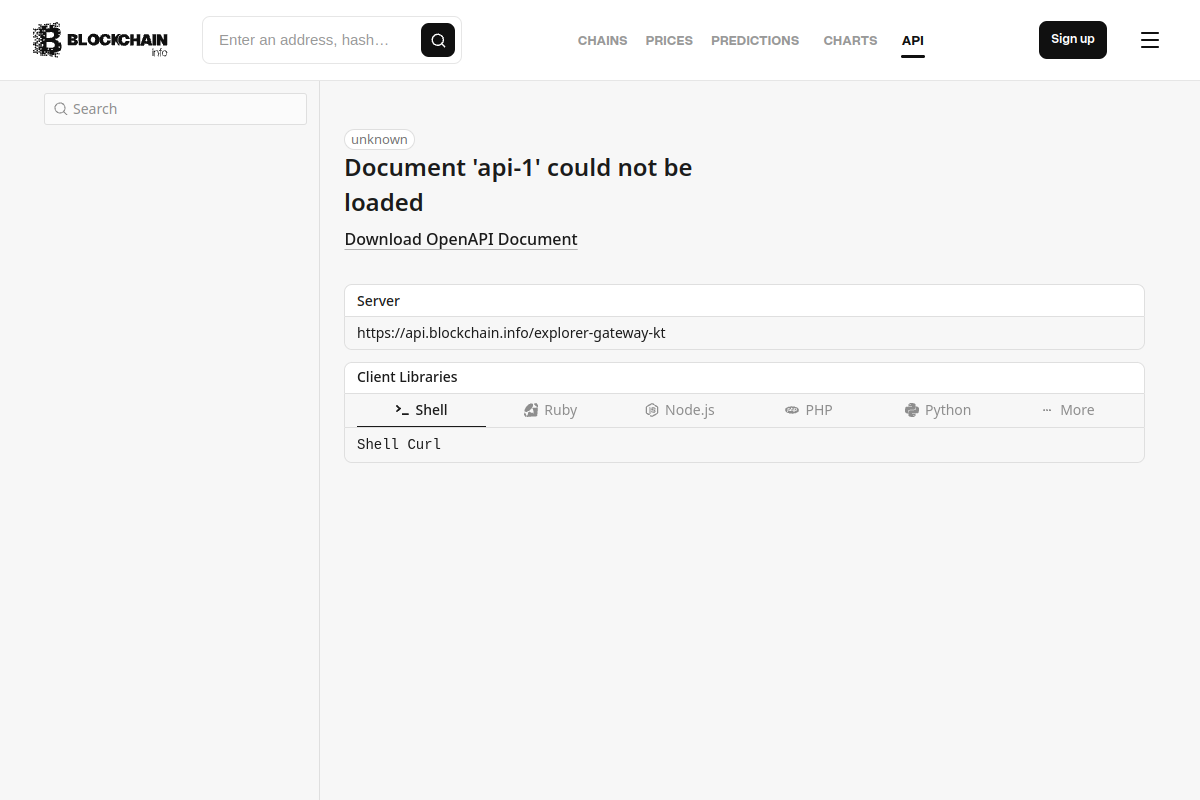
Task: Click the Shell terminal prompt icon
Action: point(402,410)
